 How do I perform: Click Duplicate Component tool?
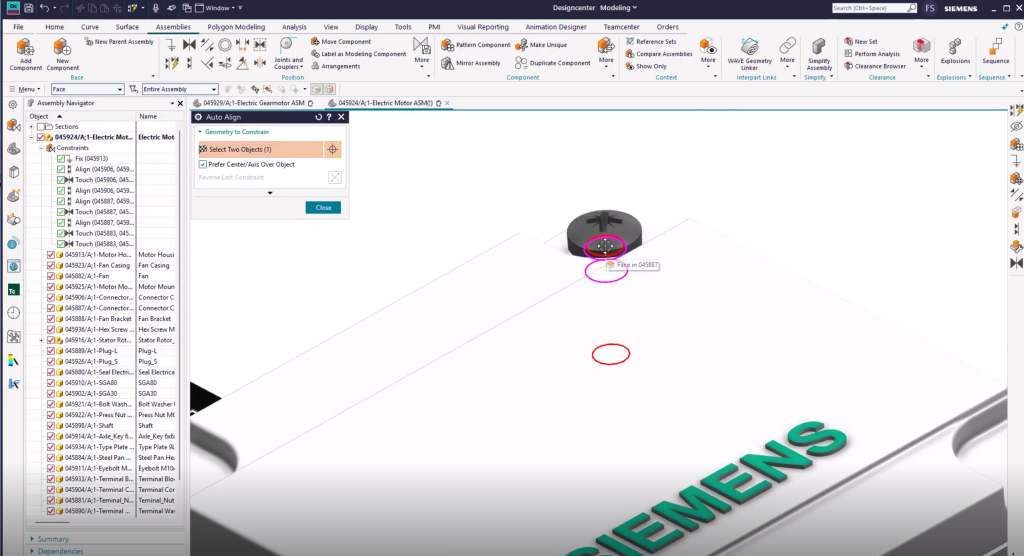[553, 63]
